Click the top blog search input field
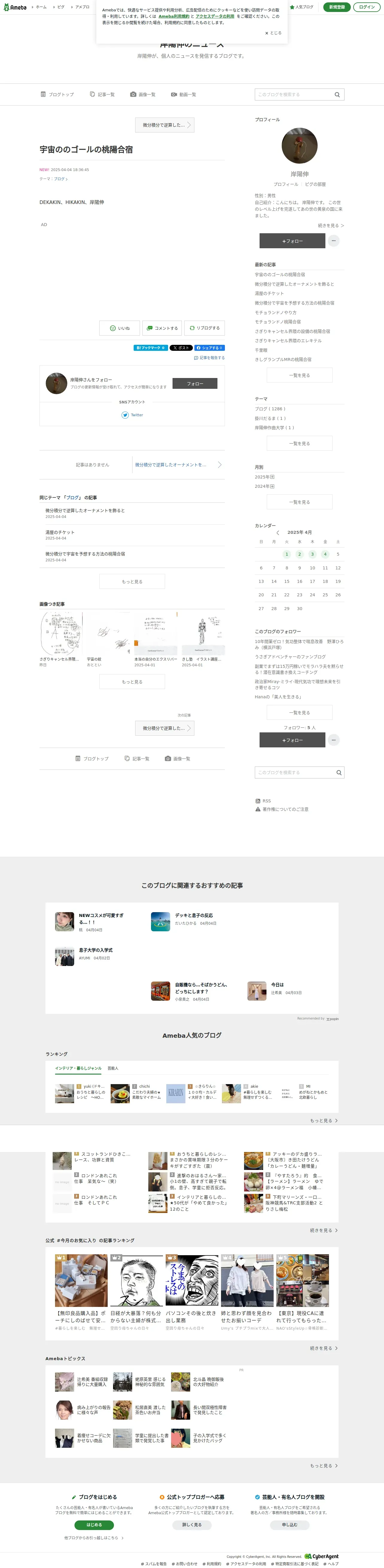384x1568 pixels. click(x=293, y=94)
